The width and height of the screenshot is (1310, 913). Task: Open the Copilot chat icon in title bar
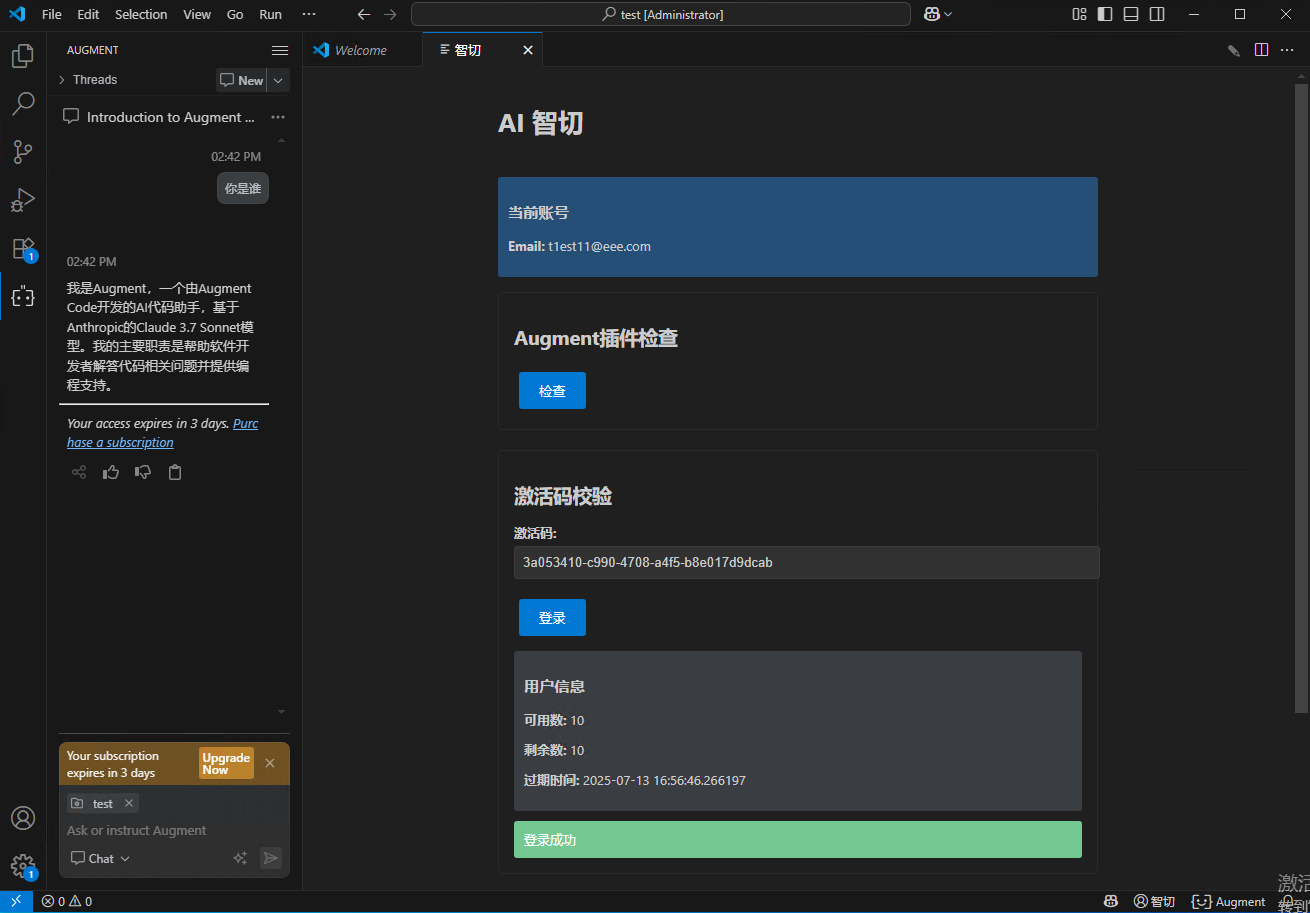pyautogui.click(x=931, y=14)
